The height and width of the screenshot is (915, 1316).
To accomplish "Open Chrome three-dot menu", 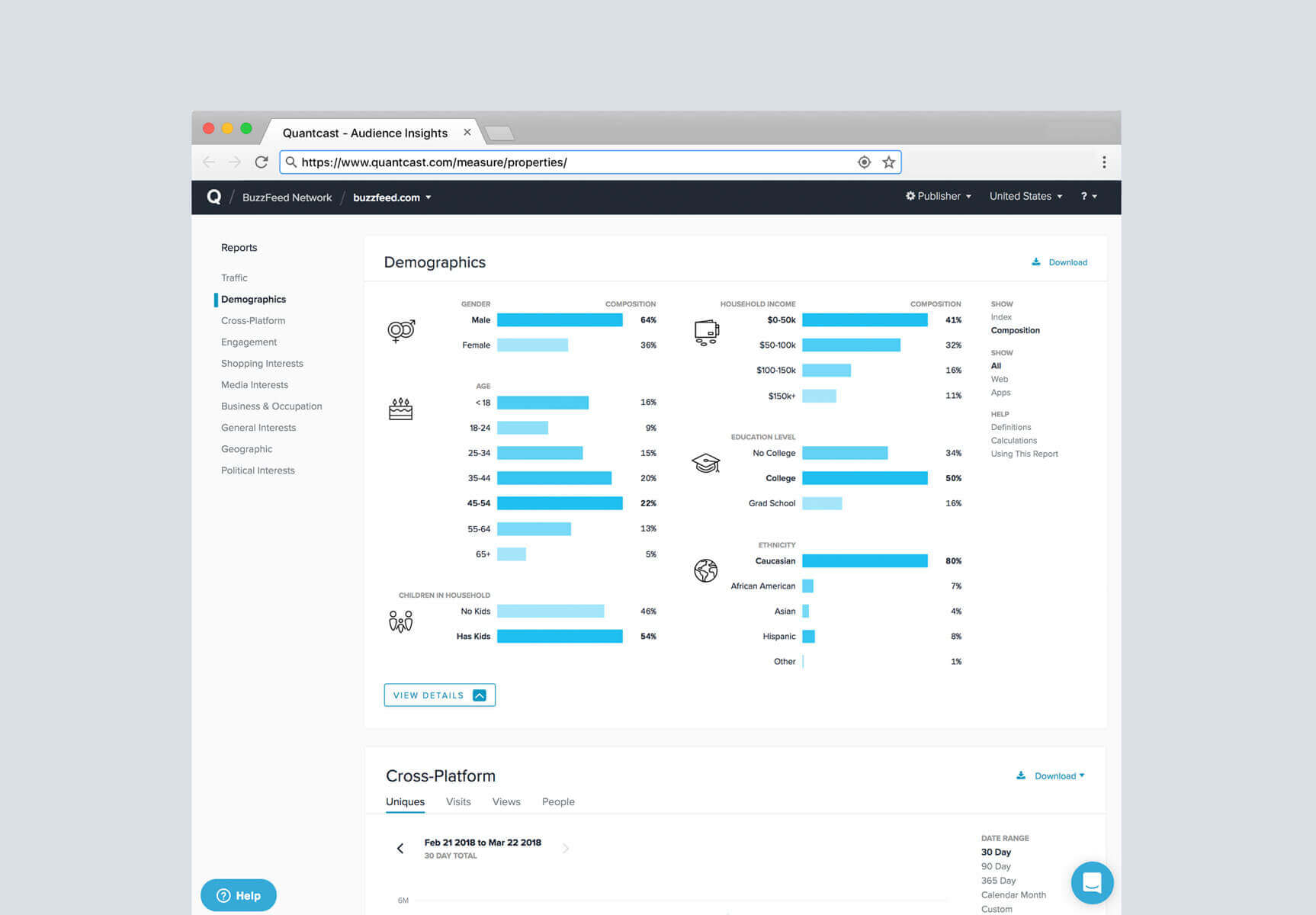I will (1103, 162).
